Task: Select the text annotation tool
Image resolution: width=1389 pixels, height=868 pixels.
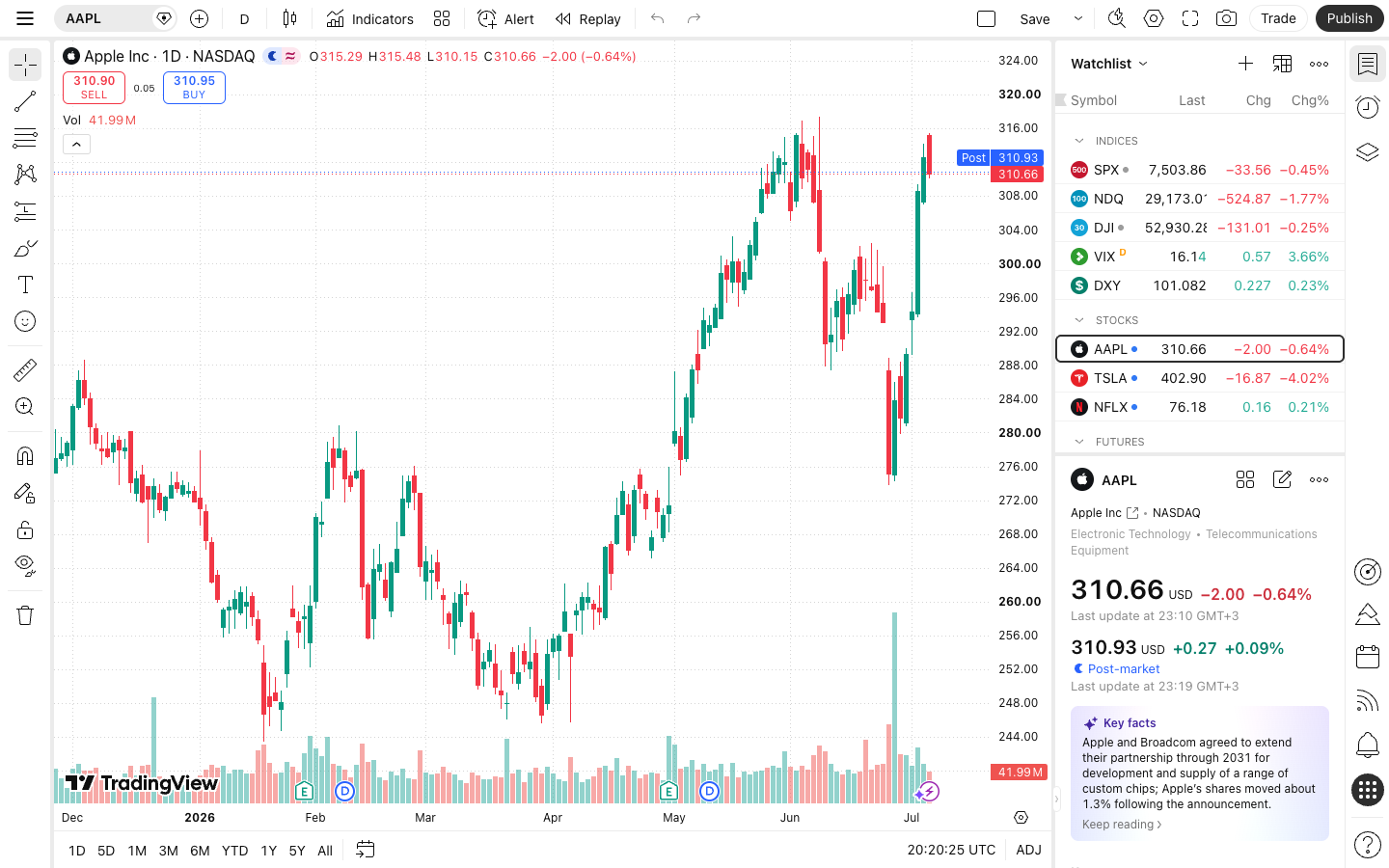Action: (x=25, y=285)
